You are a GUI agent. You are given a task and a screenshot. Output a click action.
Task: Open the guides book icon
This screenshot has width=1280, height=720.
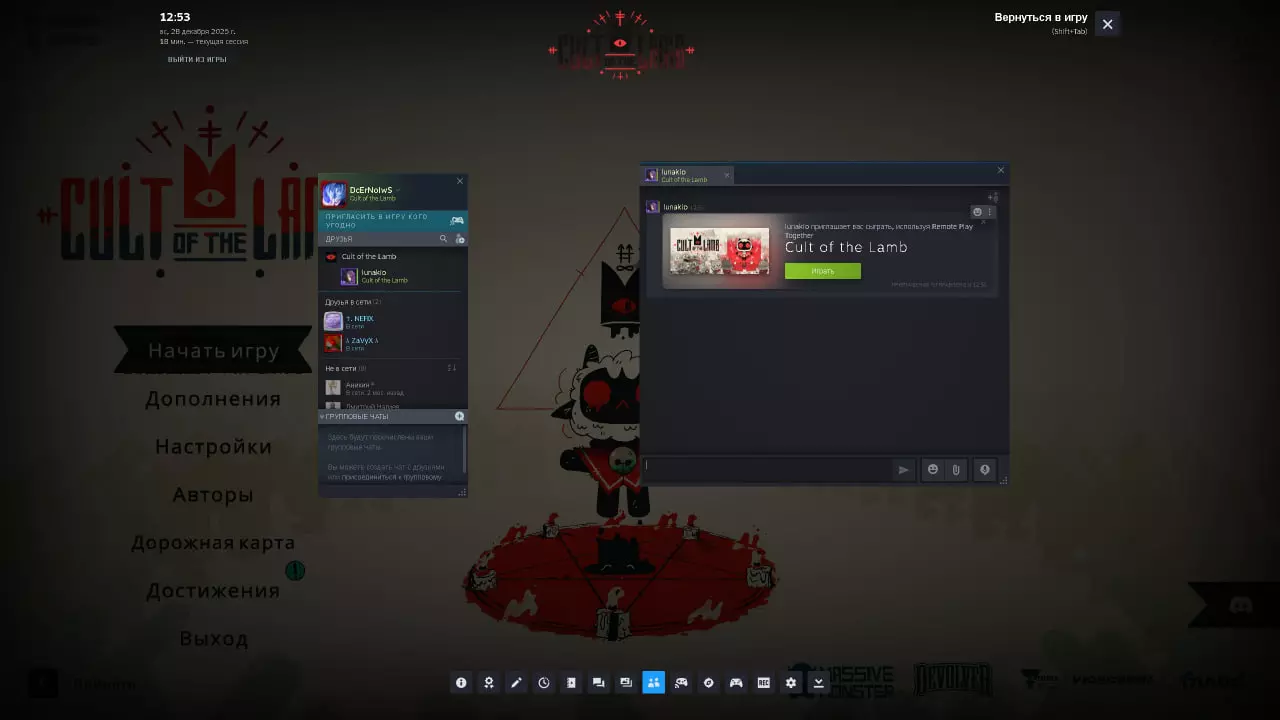tap(571, 683)
